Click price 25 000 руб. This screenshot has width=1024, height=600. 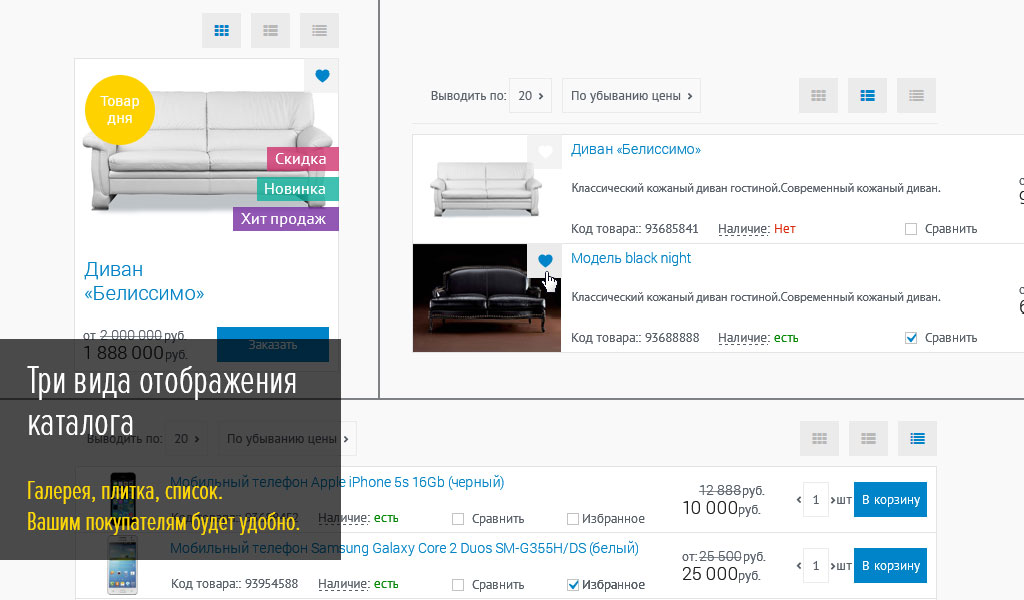722,575
